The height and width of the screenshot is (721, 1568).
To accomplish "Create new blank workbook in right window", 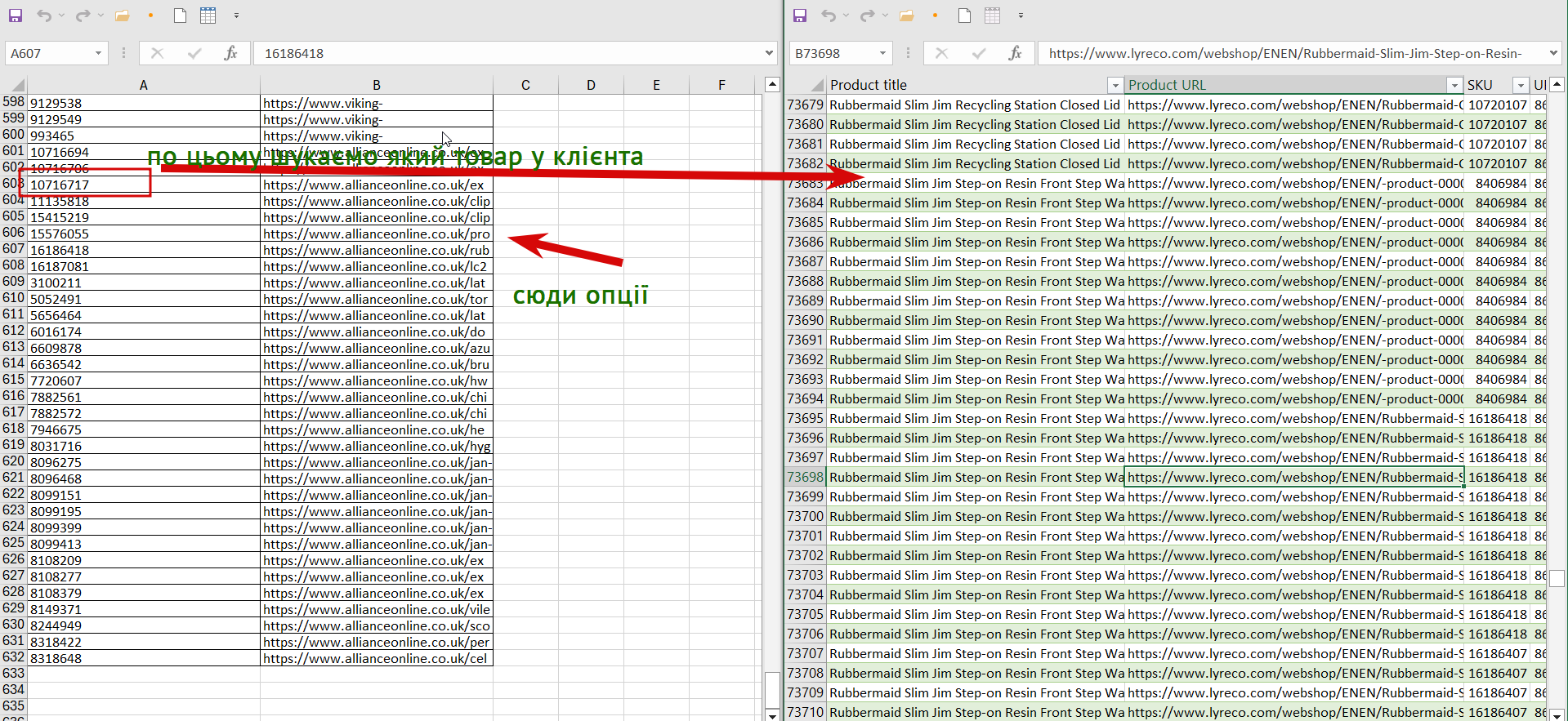I will click(965, 16).
